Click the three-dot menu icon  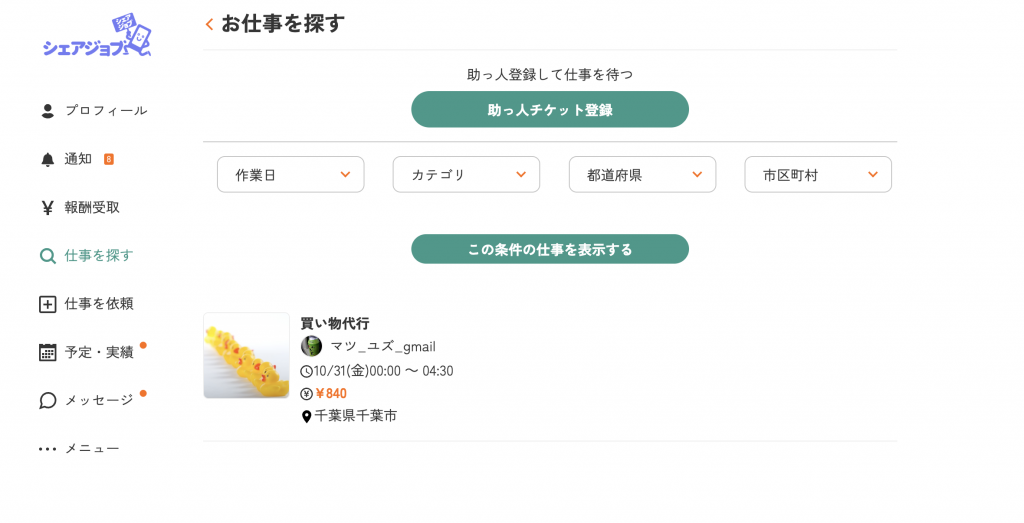(47, 449)
